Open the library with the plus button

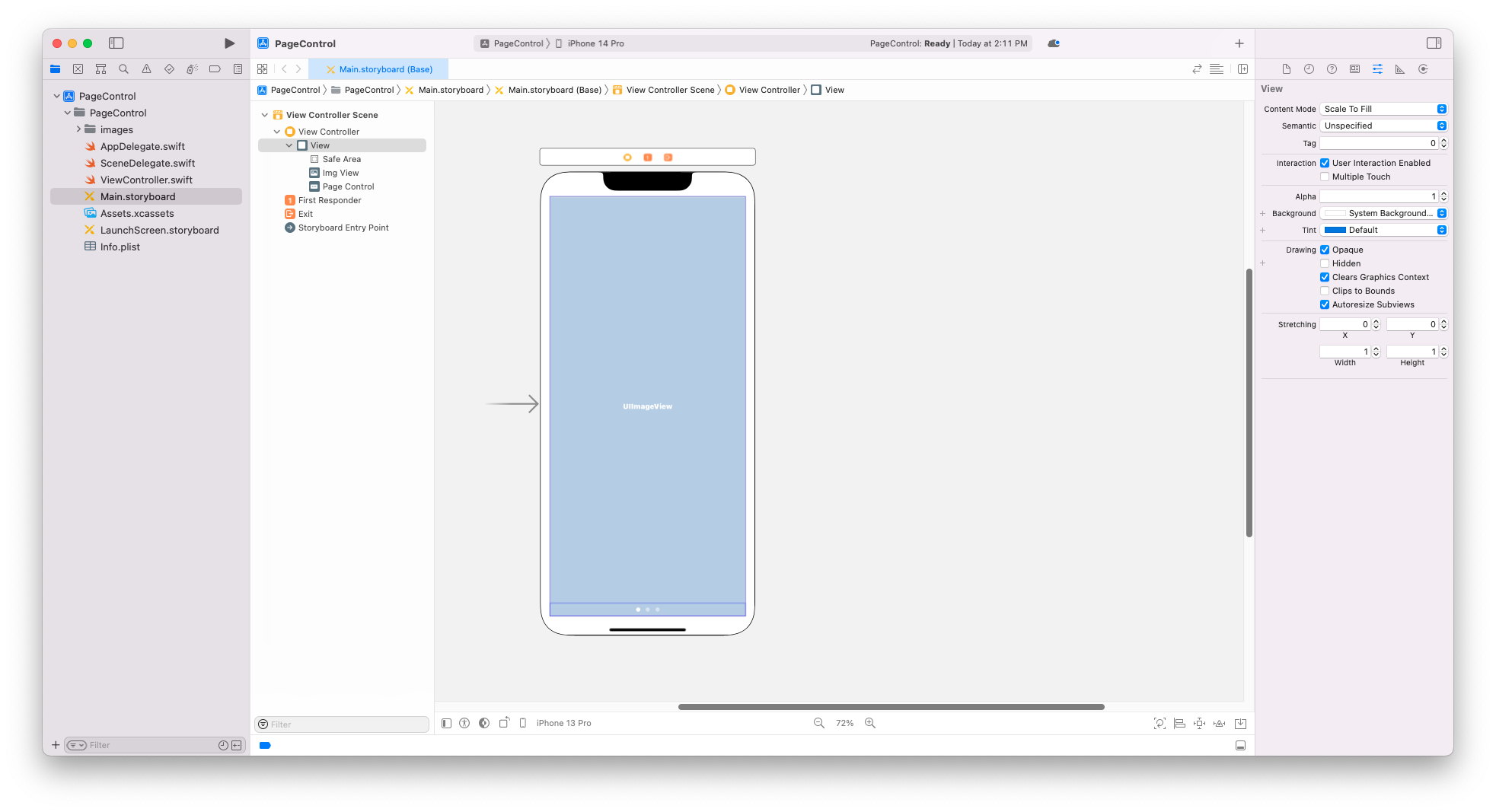(x=1239, y=43)
